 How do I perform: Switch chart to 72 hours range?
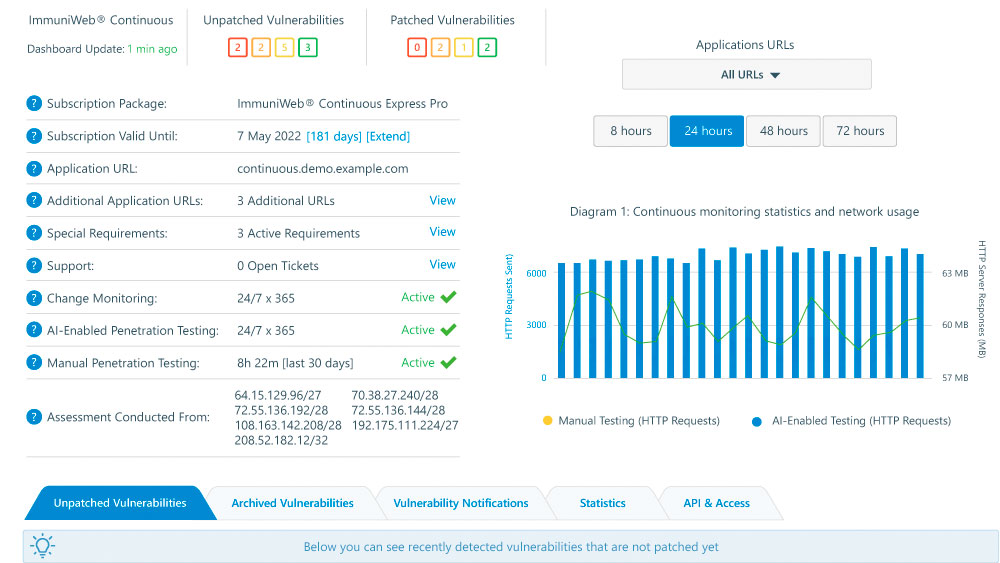point(860,131)
